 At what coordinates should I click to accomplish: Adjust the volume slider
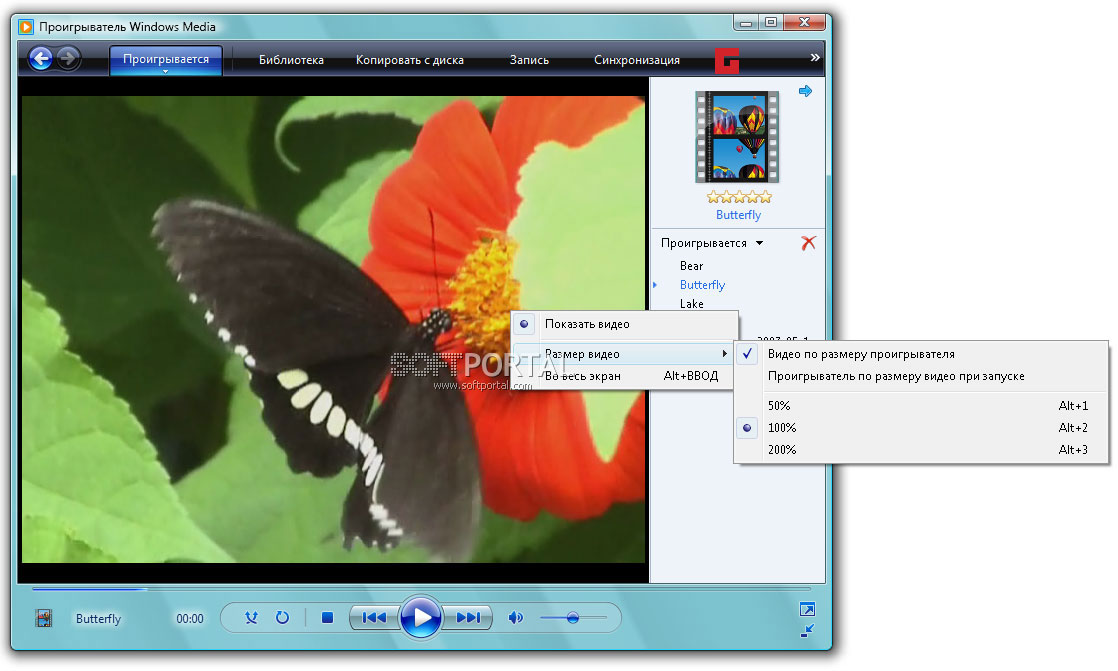coord(573,618)
